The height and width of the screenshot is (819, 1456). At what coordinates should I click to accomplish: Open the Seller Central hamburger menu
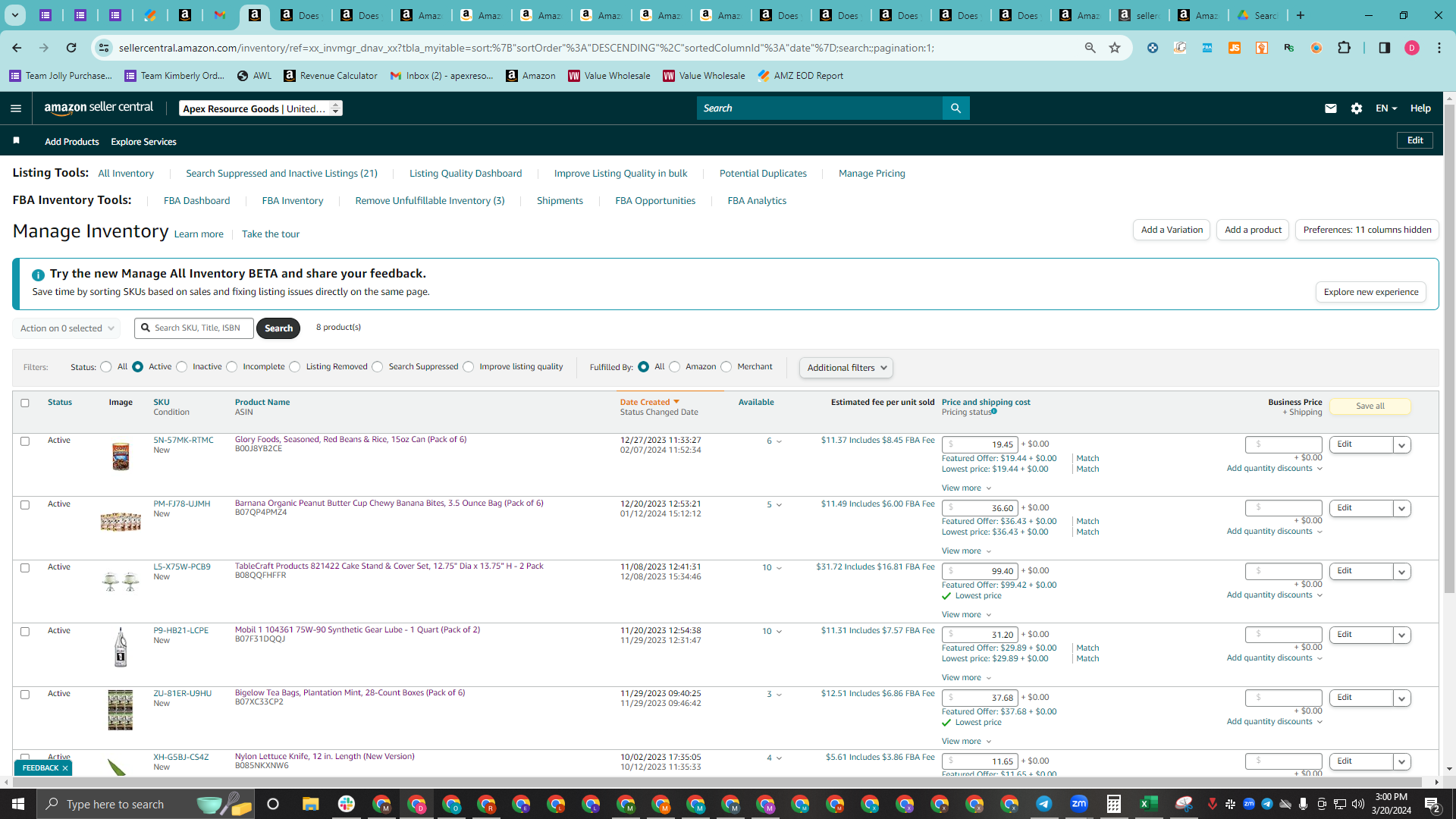[16, 108]
